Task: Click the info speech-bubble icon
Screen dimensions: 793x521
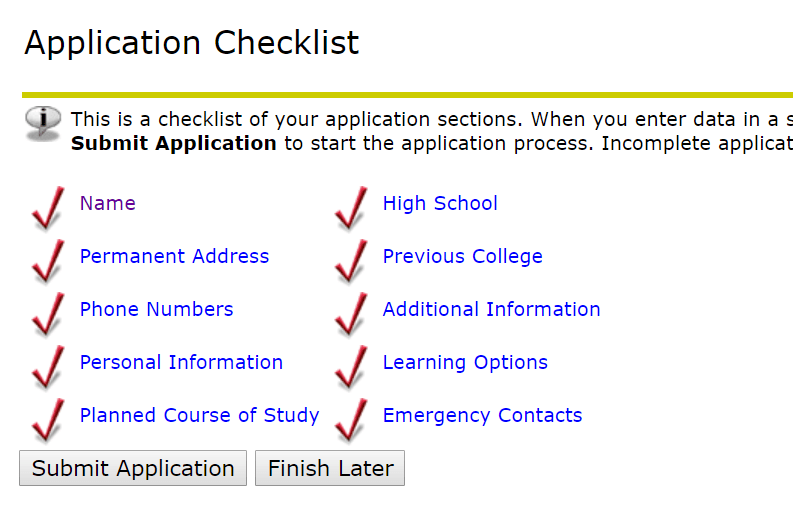Action: coord(43,123)
